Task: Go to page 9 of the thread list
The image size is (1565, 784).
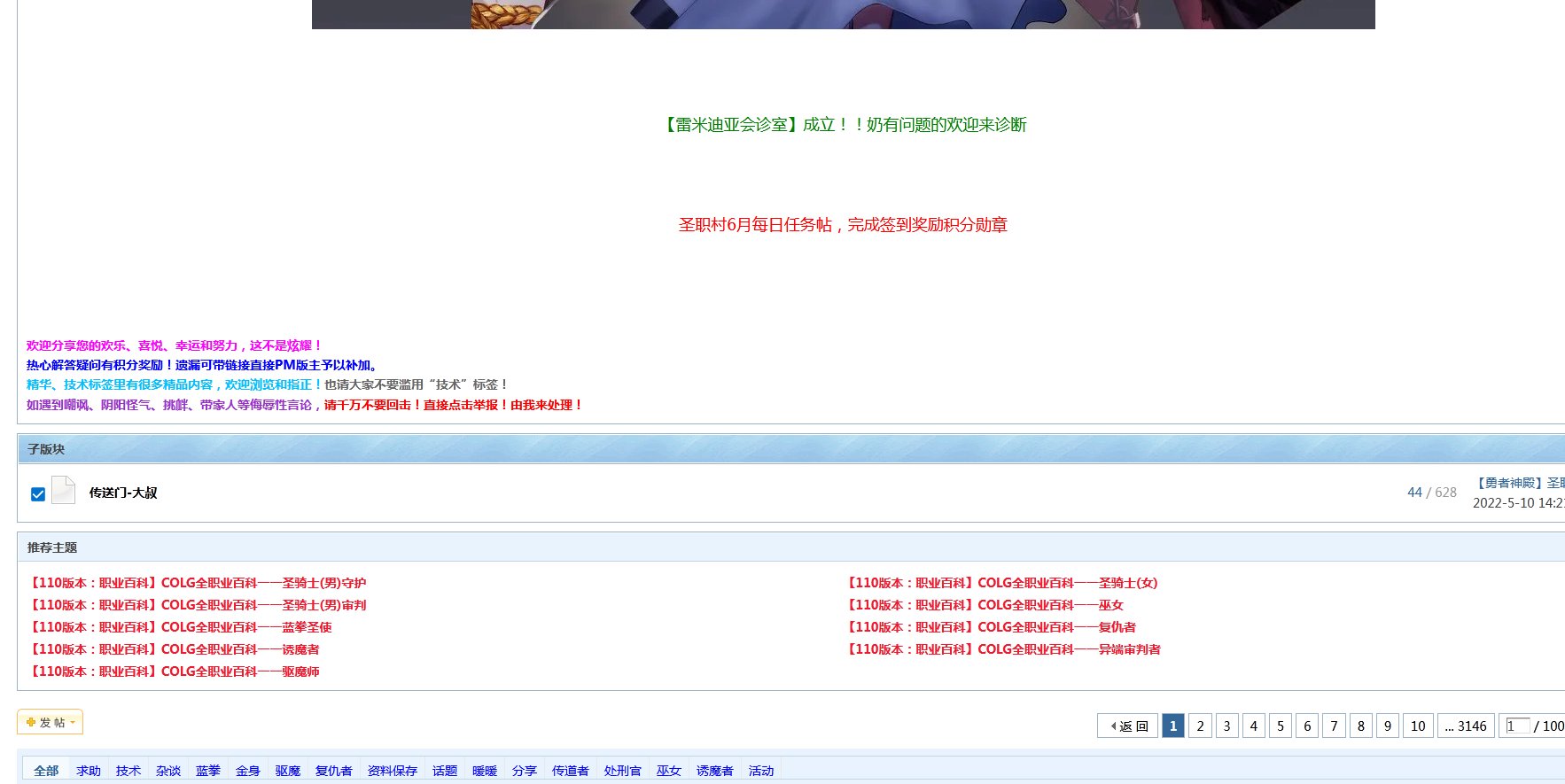Action: (1388, 726)
